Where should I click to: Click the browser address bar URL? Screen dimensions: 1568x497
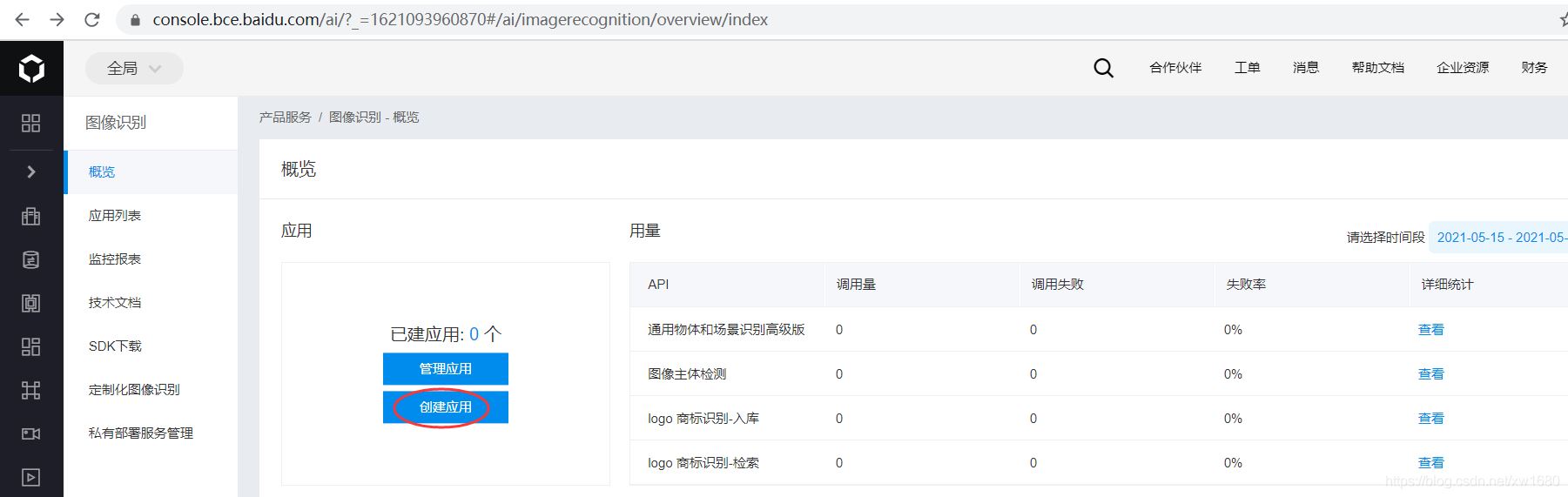(x=460, y=19)
